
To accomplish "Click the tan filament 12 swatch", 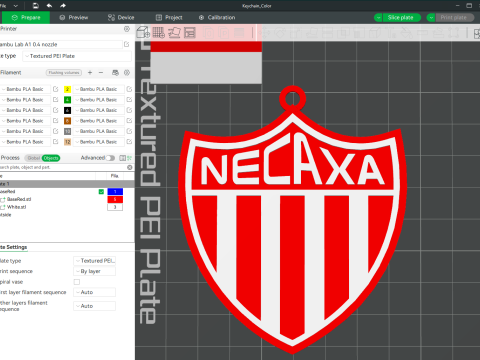I will coord(67,142).
